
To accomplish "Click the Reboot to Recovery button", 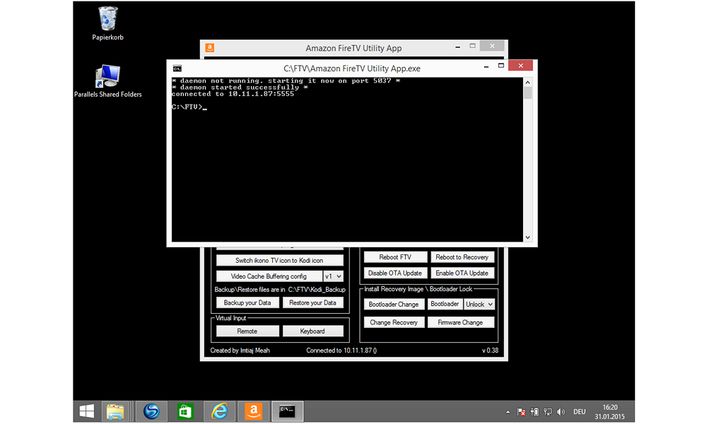I will click(x=462, y=257).
